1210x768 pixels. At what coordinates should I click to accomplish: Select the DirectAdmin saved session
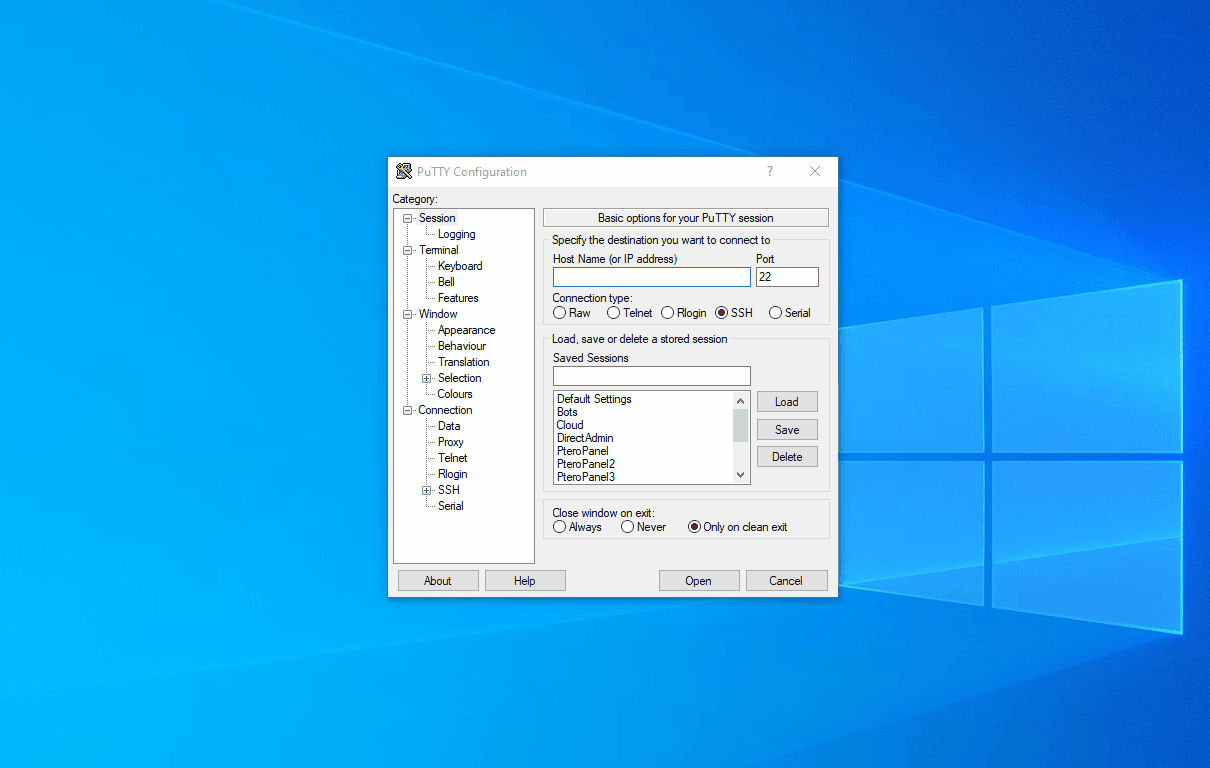(585, 438)
